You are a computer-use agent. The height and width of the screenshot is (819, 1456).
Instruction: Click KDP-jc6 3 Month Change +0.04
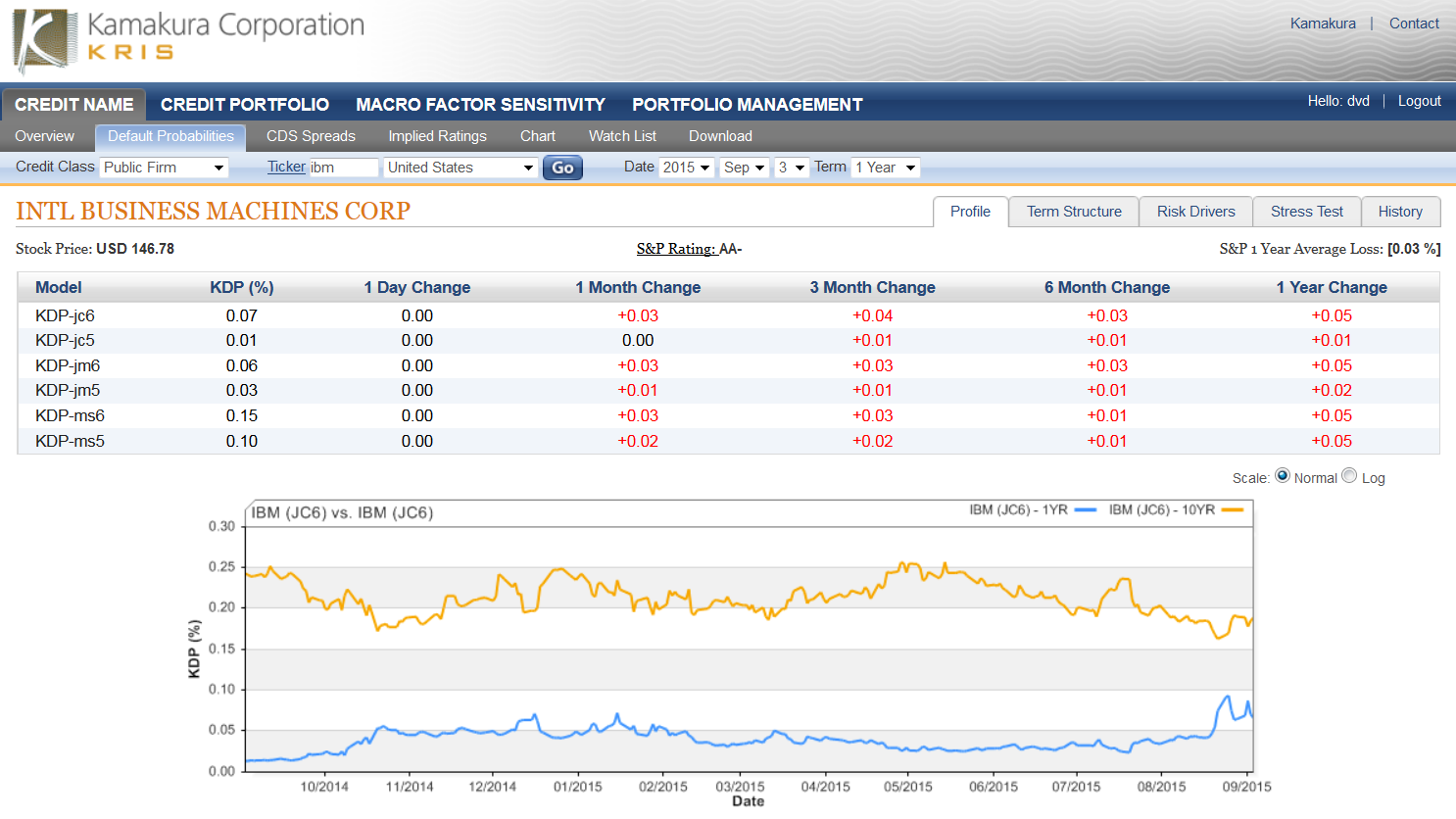click(872, 315)
